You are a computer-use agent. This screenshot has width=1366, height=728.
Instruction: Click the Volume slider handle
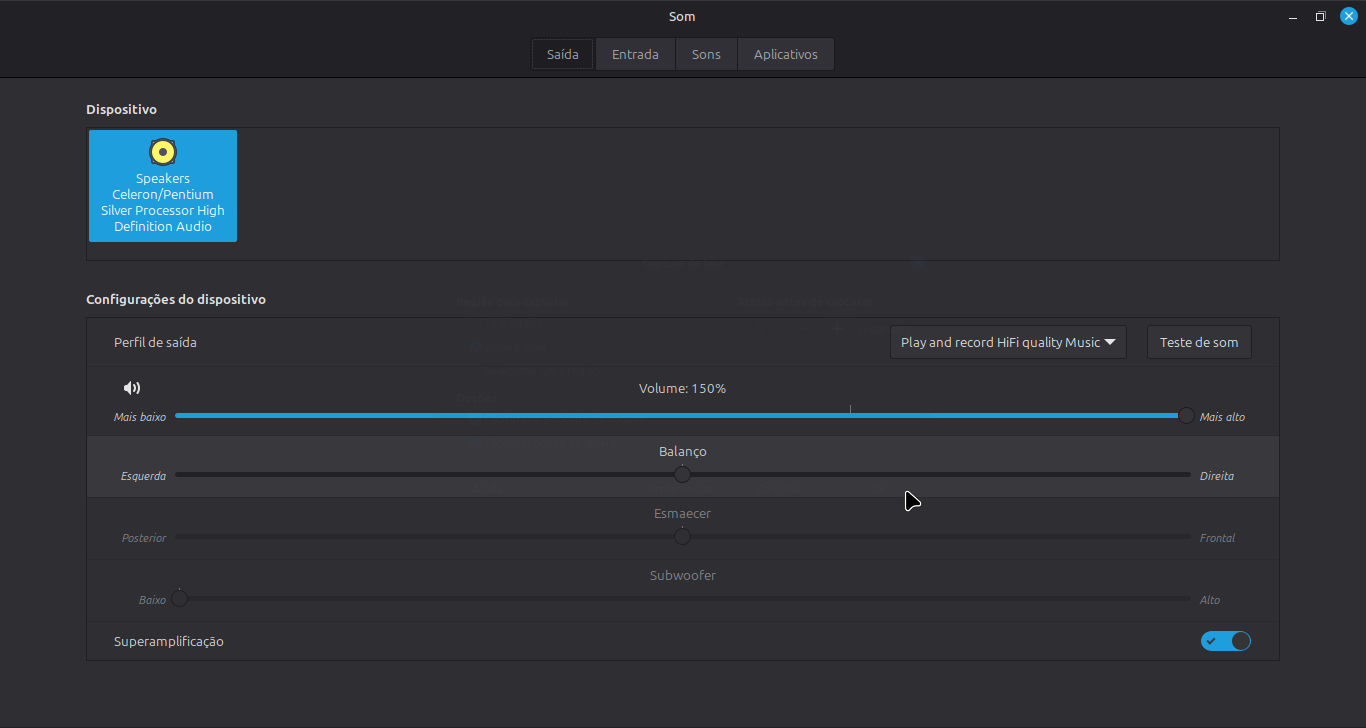tap(1186, 416)
